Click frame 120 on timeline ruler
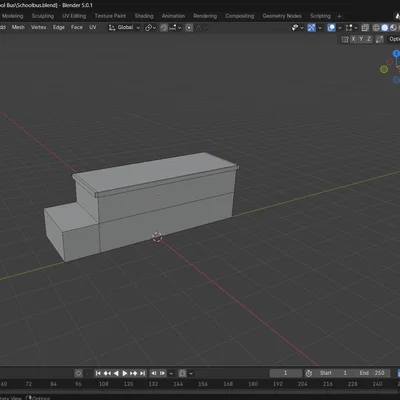Screen dimensions: 400x400 [128, 384]
